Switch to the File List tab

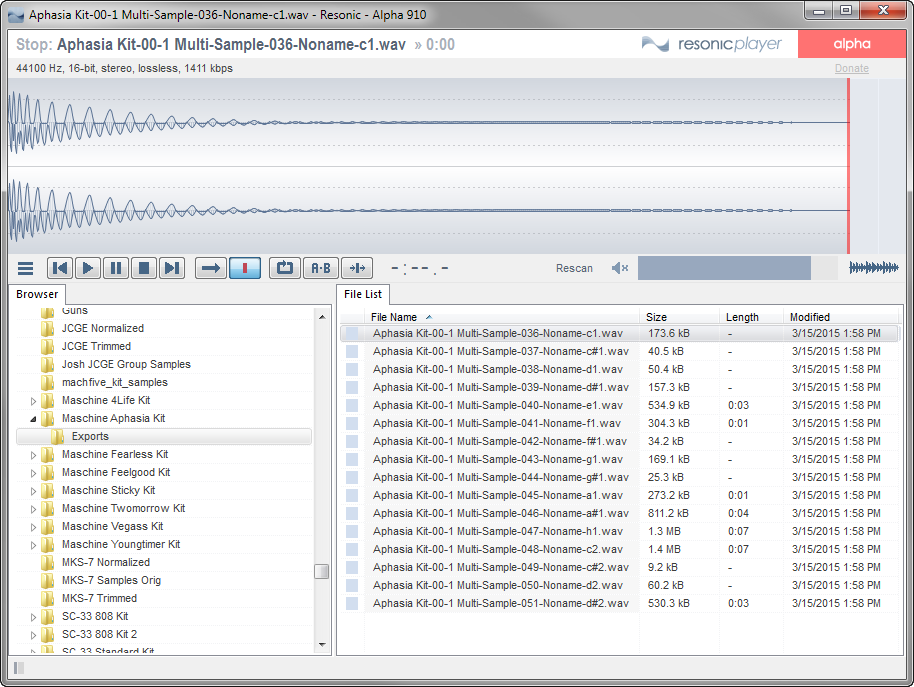(x=363, y=294)
